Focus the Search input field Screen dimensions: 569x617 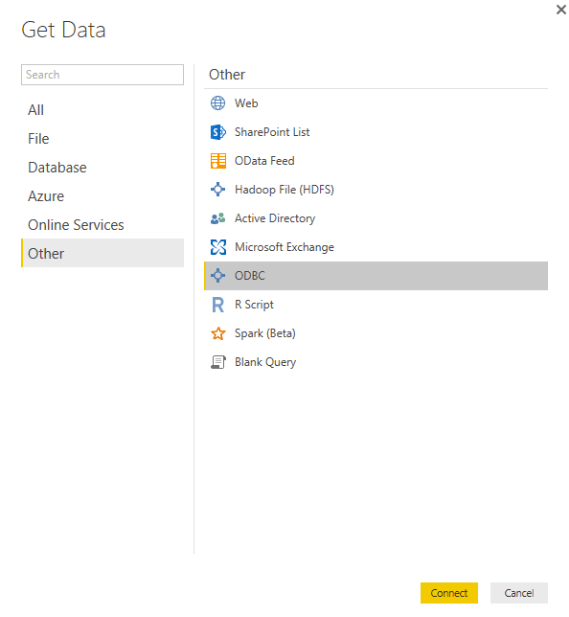(x=102, y=74)
